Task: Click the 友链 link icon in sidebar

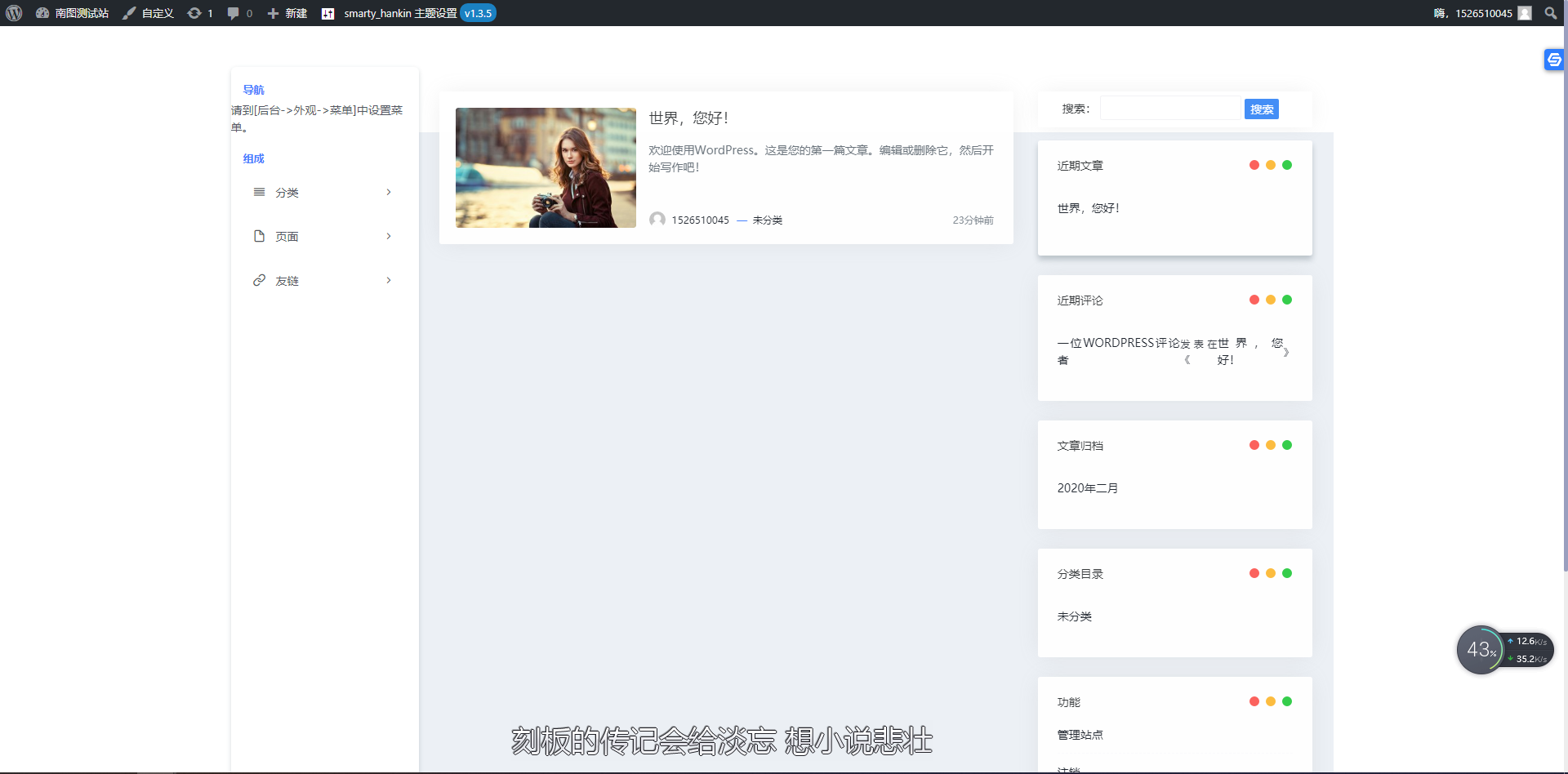Action: tap(260, 280)
